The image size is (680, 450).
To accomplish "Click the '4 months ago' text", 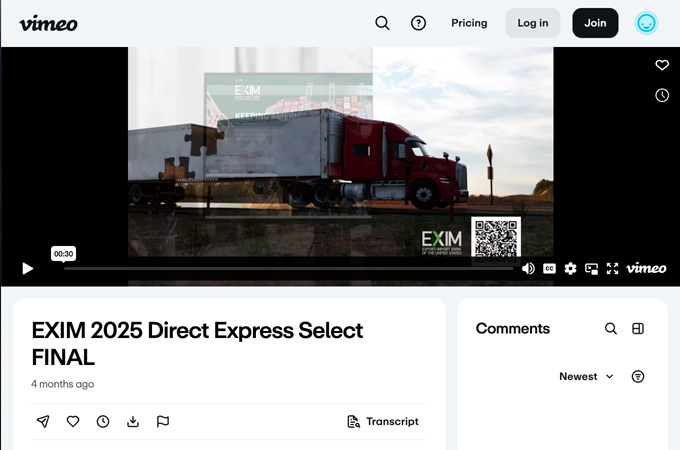I will coord(62,384).
